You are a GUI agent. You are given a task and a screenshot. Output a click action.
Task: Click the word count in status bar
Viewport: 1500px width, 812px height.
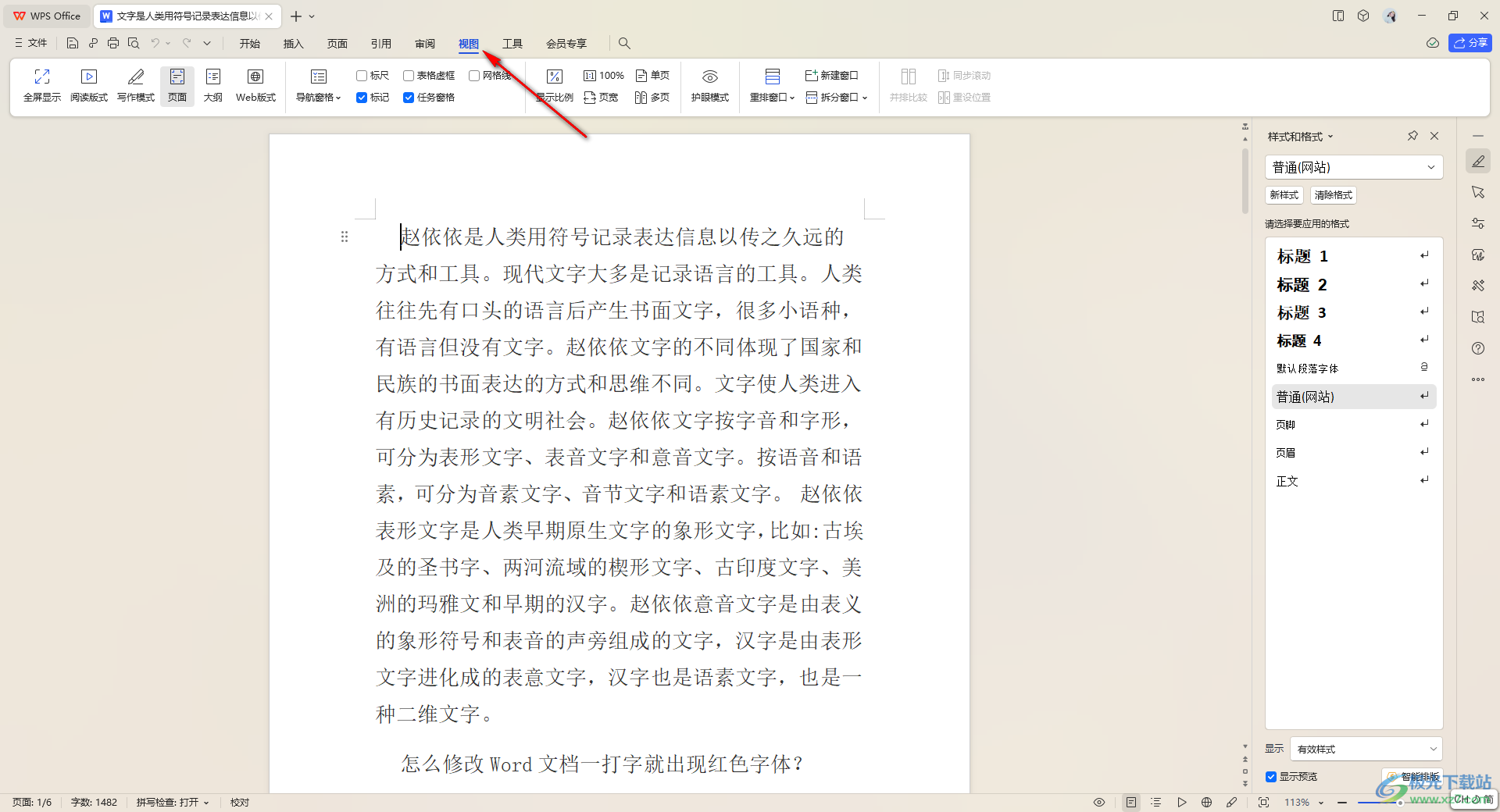click(x=94, y=802)
